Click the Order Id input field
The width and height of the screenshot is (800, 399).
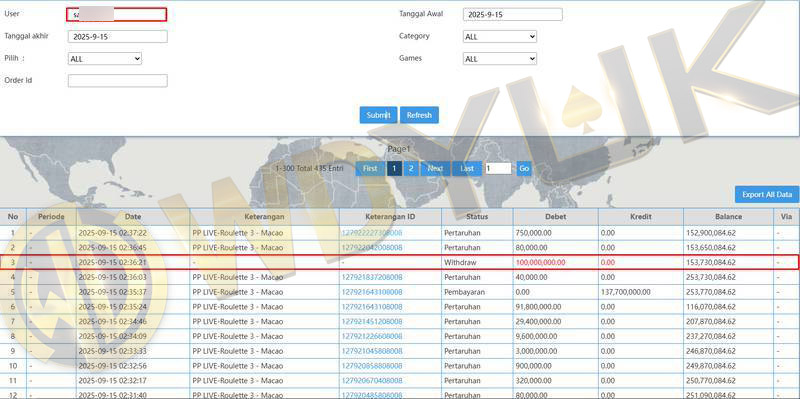tap(117, 81)
